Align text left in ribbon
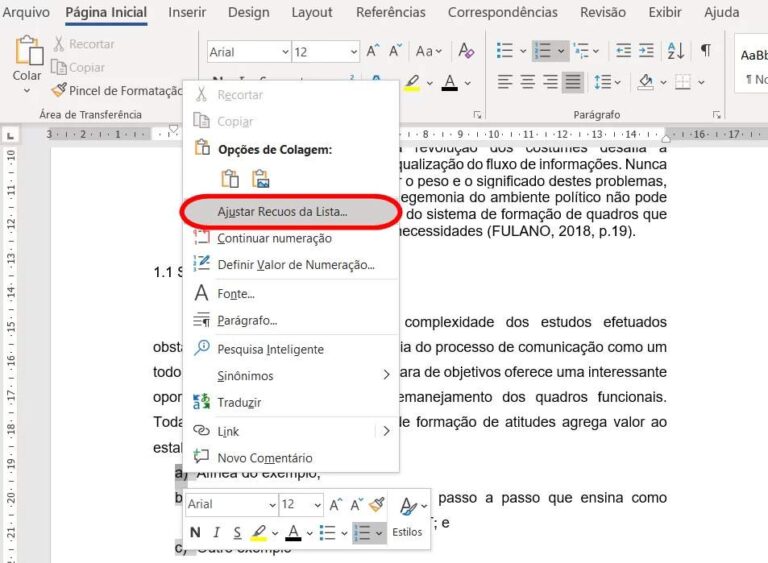The height and width of the screenshot is (563, 768). (504, 81)
